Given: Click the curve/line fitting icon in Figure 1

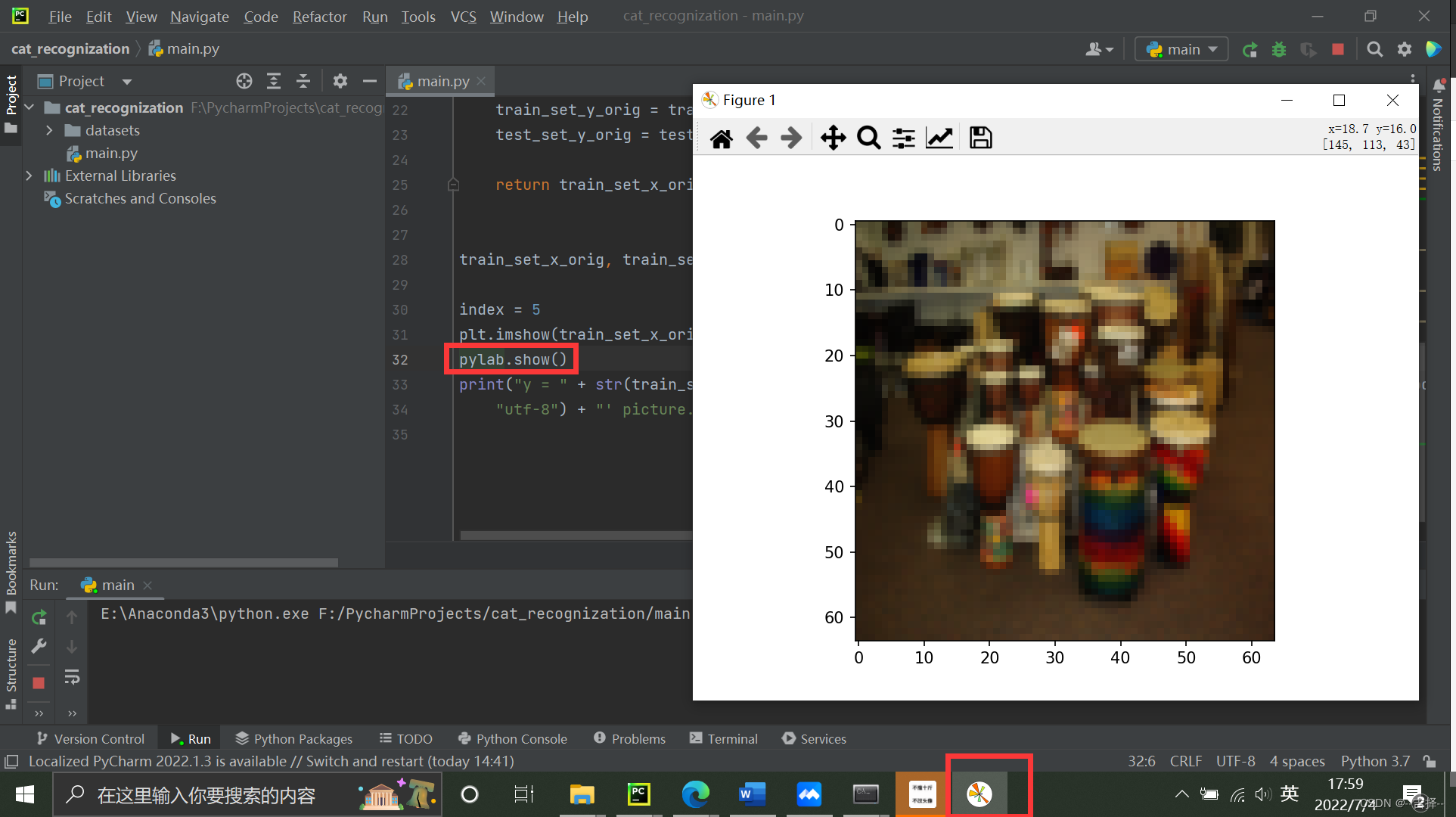Looking at the screenshot, I should [938, 138].
